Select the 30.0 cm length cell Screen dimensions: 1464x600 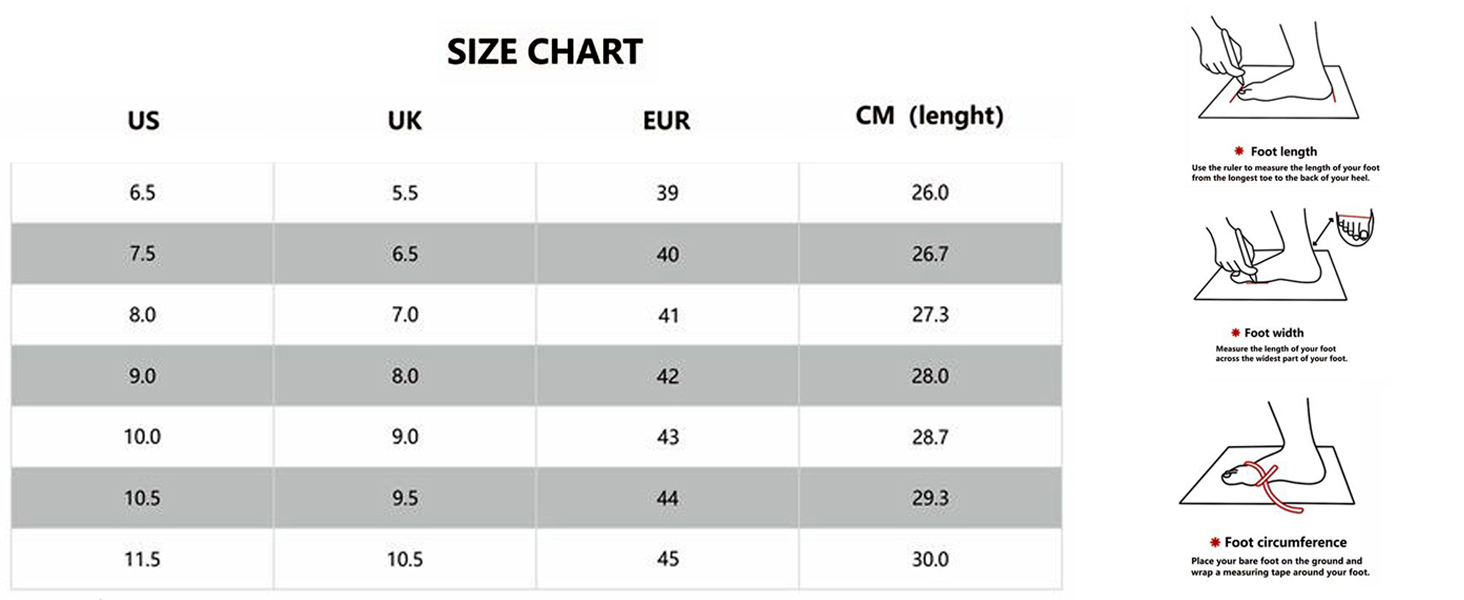click(930, 559)
